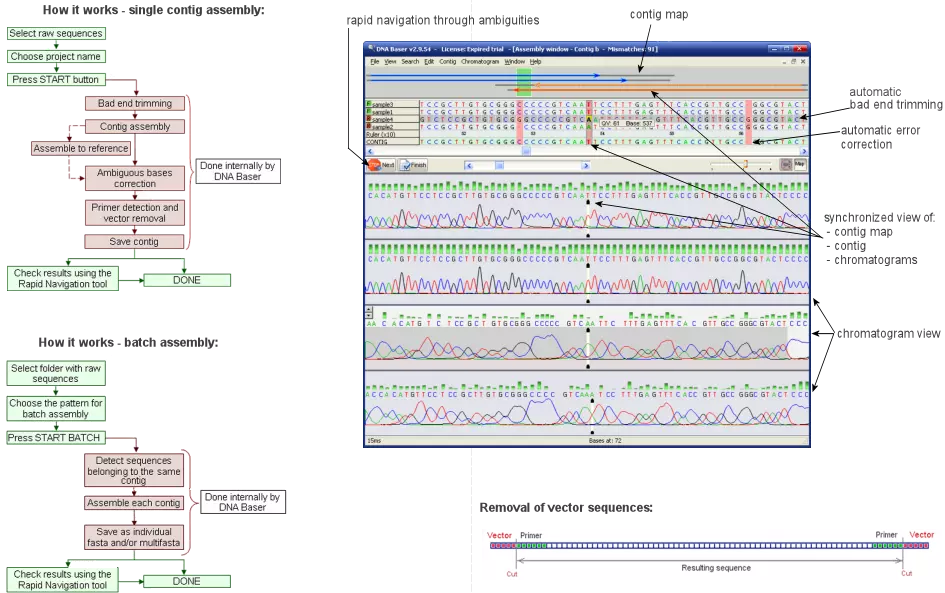Click the chromatogram height stepper at third trace
This screenshot has height=593, width=945.
(x=369, y=312)
